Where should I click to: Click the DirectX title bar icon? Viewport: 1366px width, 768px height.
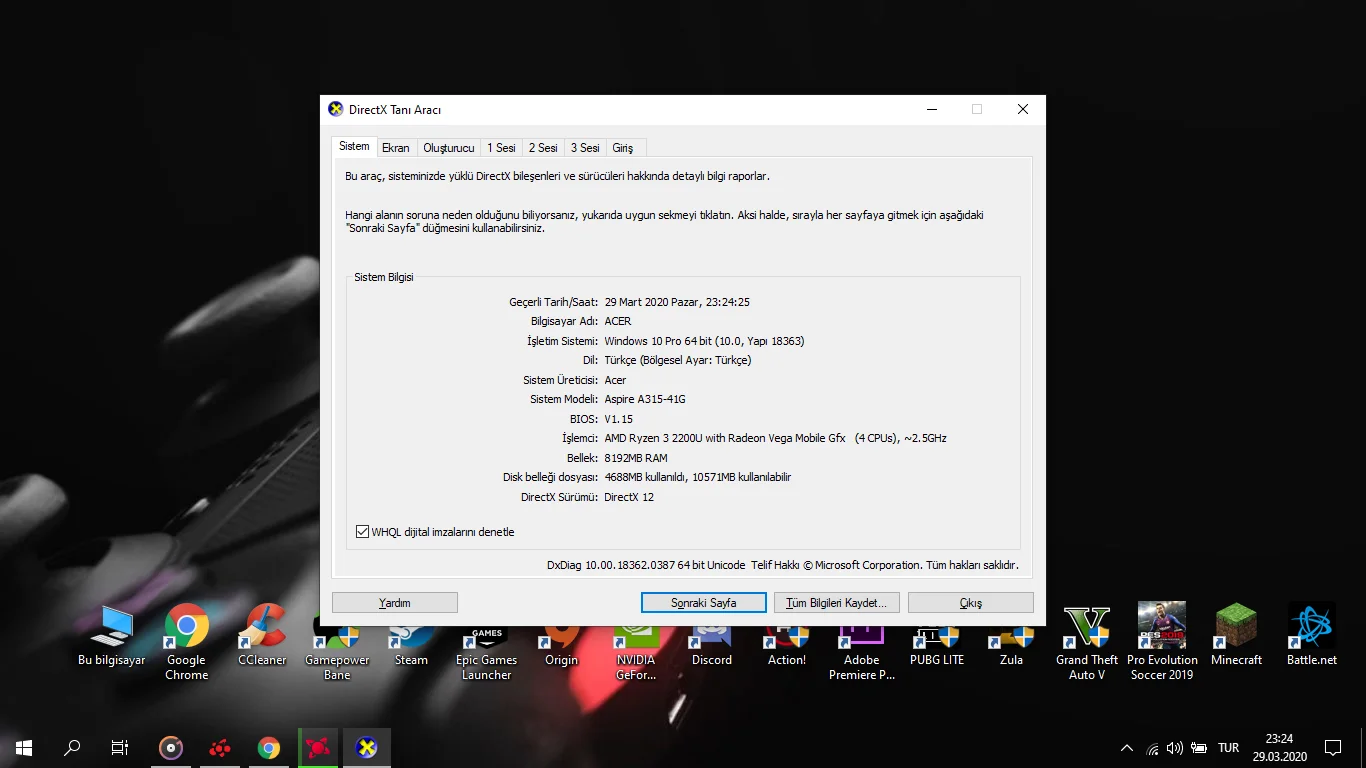(x=336, y=110)
